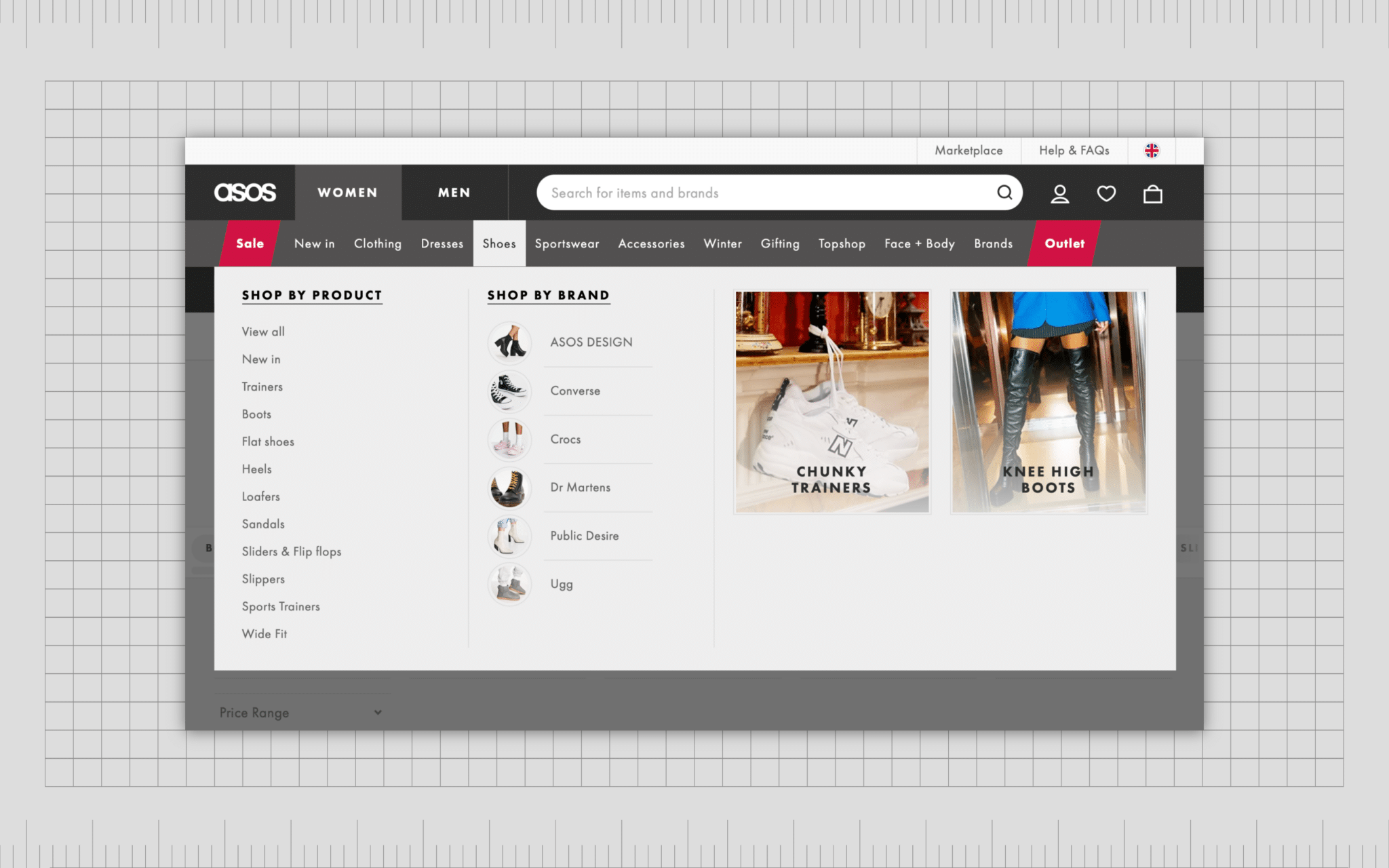Click the Converse brand name
This screenshot has height=868, width=1389.
[575, 391]
